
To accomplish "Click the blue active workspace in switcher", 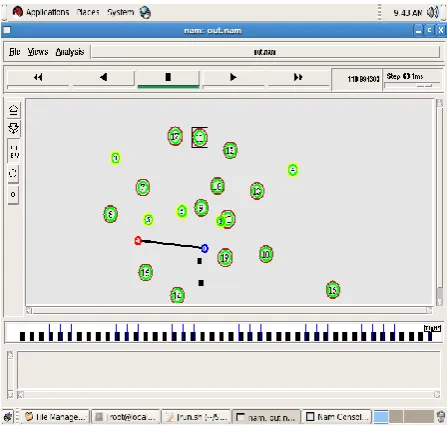I will pos(381,417).
